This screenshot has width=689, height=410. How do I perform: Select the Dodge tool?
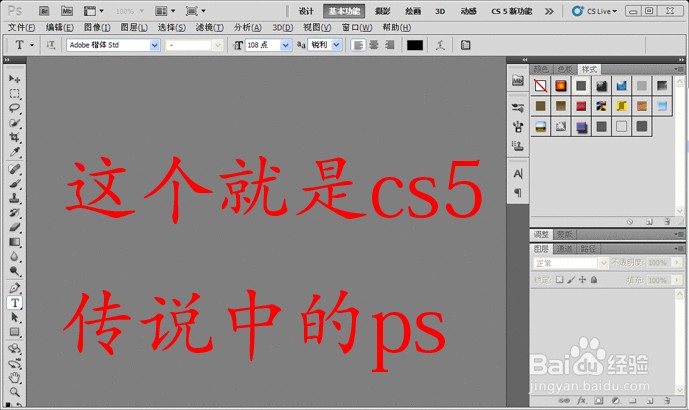tap(15, 271)
